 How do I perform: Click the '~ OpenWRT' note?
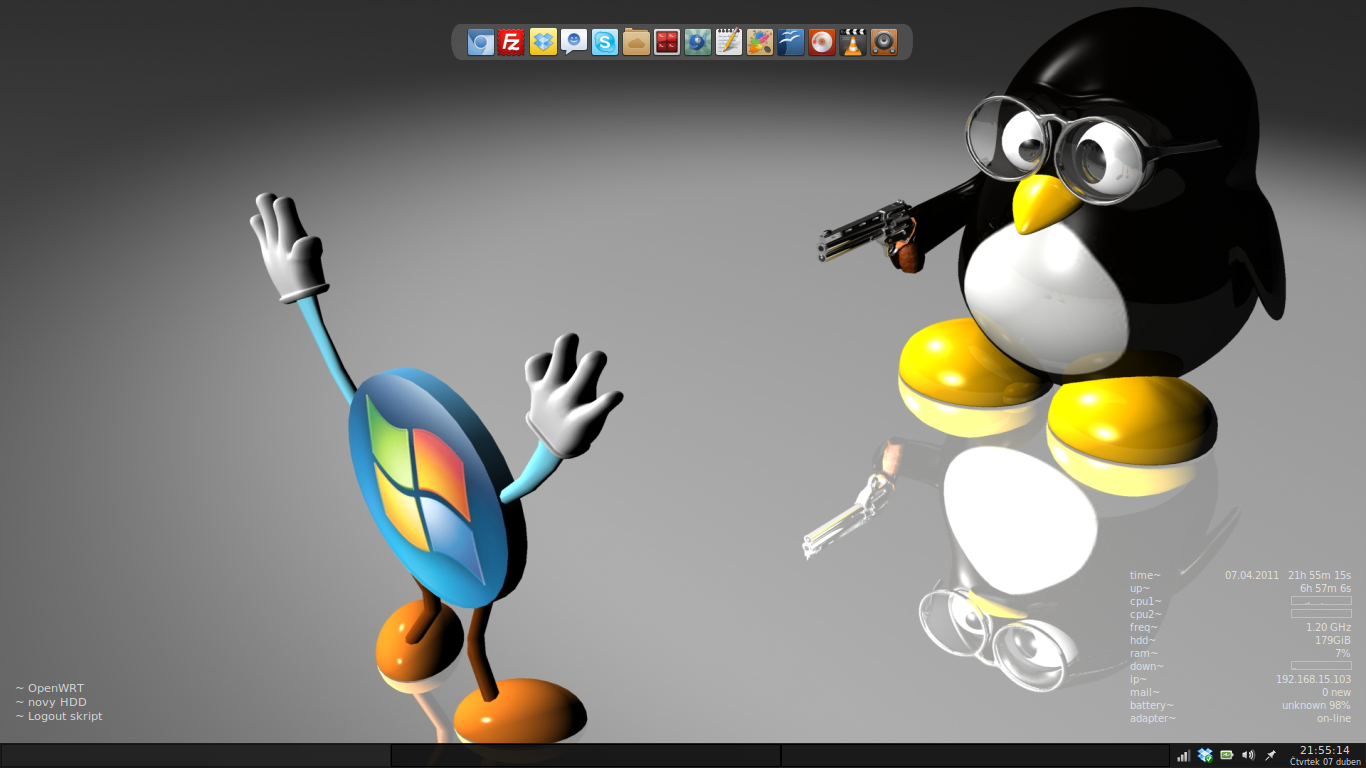50,688
